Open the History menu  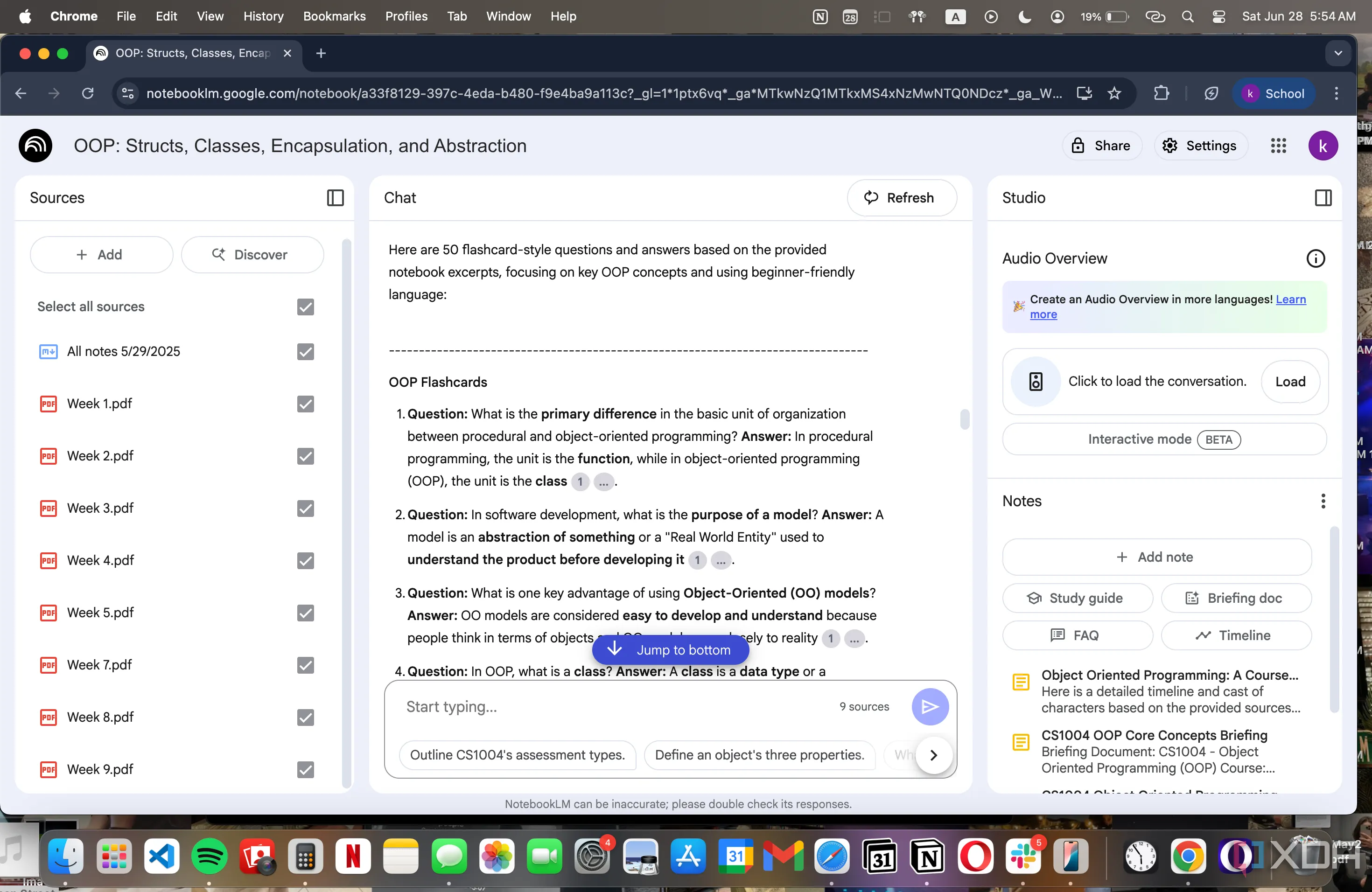click(x=263, y=16)
